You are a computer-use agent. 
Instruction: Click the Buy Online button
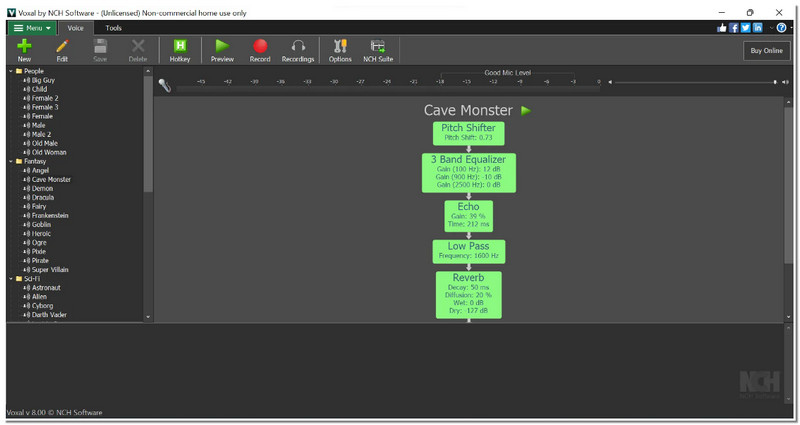point(766,51)
